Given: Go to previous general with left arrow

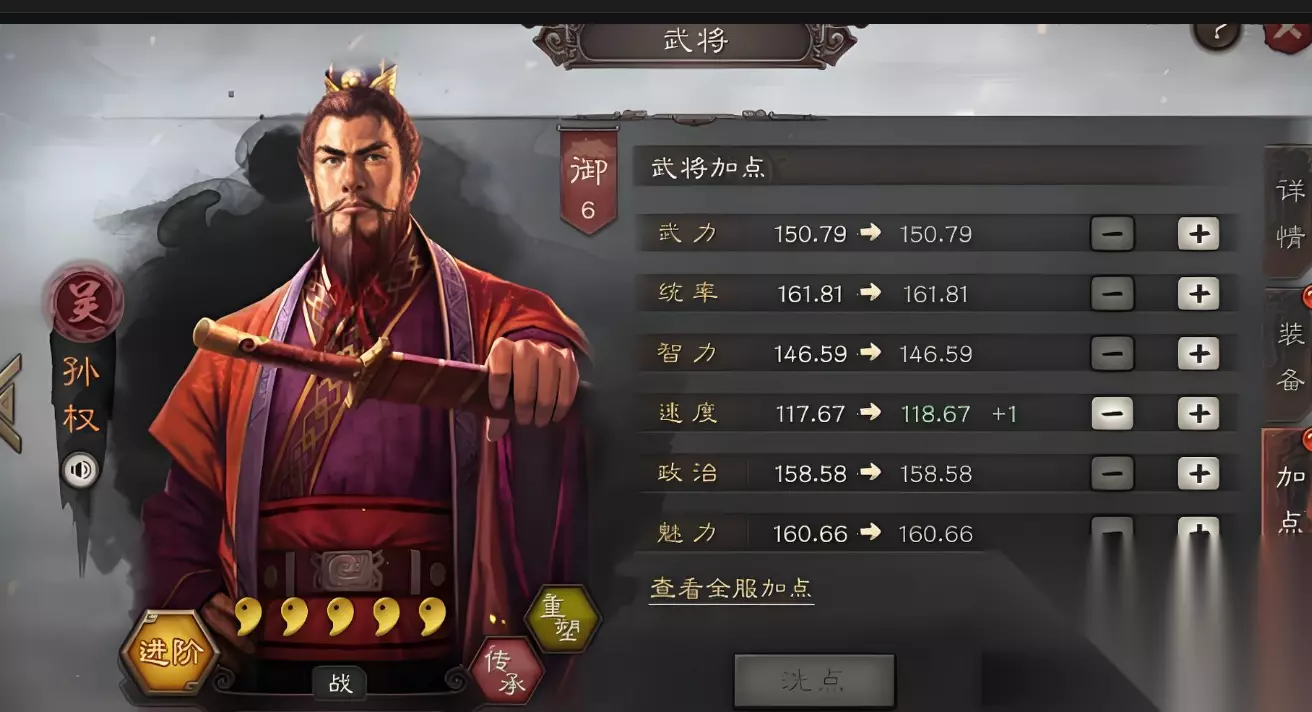Looking at the screenshot, I should 10,403.
